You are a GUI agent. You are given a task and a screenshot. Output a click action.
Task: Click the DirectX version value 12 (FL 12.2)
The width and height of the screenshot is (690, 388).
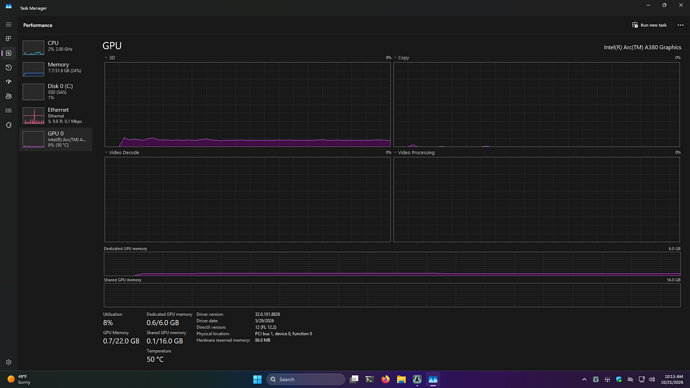click(x=265, y=327)
